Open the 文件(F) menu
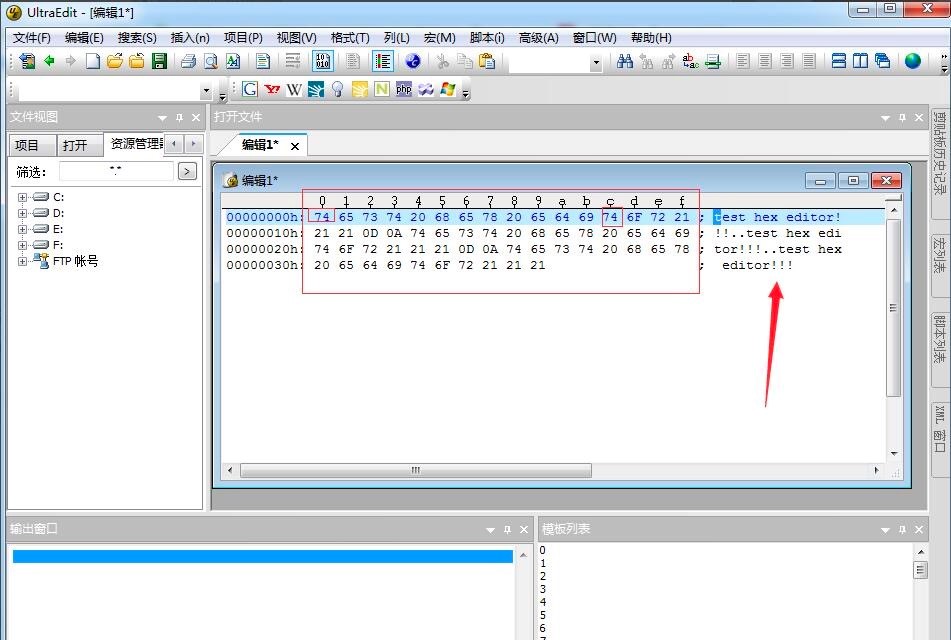This screenshot has width=951, height=640. click(32, 38)
